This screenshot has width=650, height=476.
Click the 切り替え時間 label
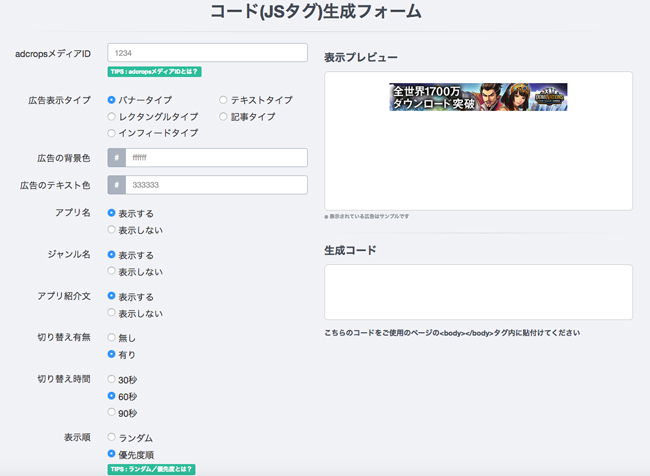pyautogui.click(x=64, y=379)
